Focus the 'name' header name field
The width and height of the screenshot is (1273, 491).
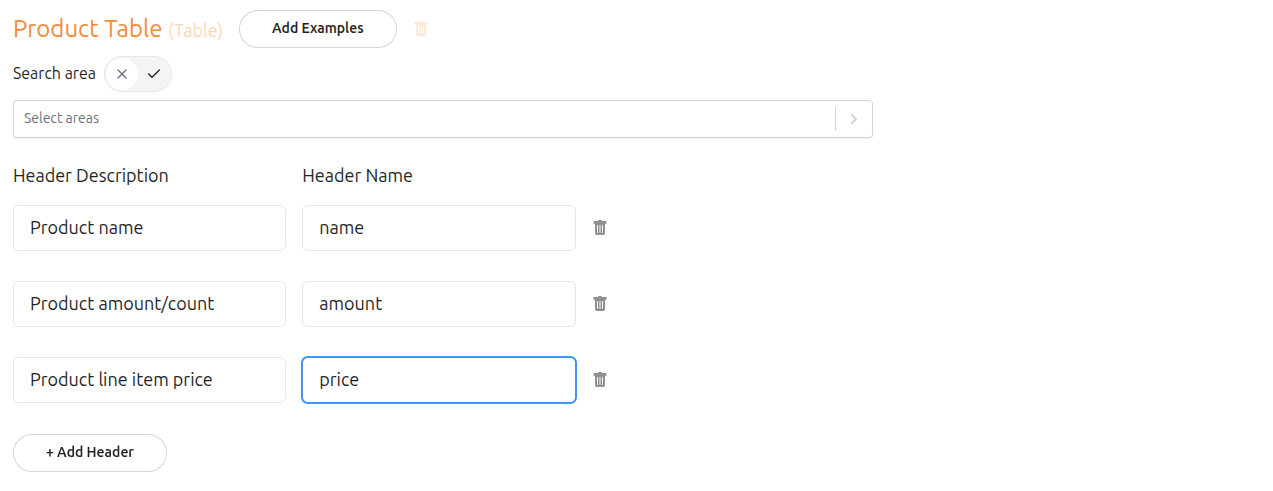tap(438, 228)
